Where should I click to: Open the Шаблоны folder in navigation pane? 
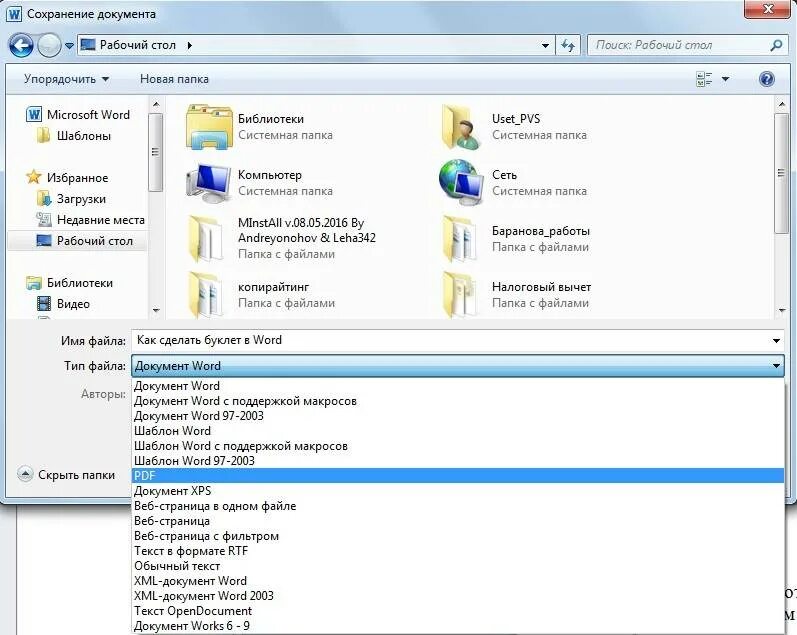74,136
